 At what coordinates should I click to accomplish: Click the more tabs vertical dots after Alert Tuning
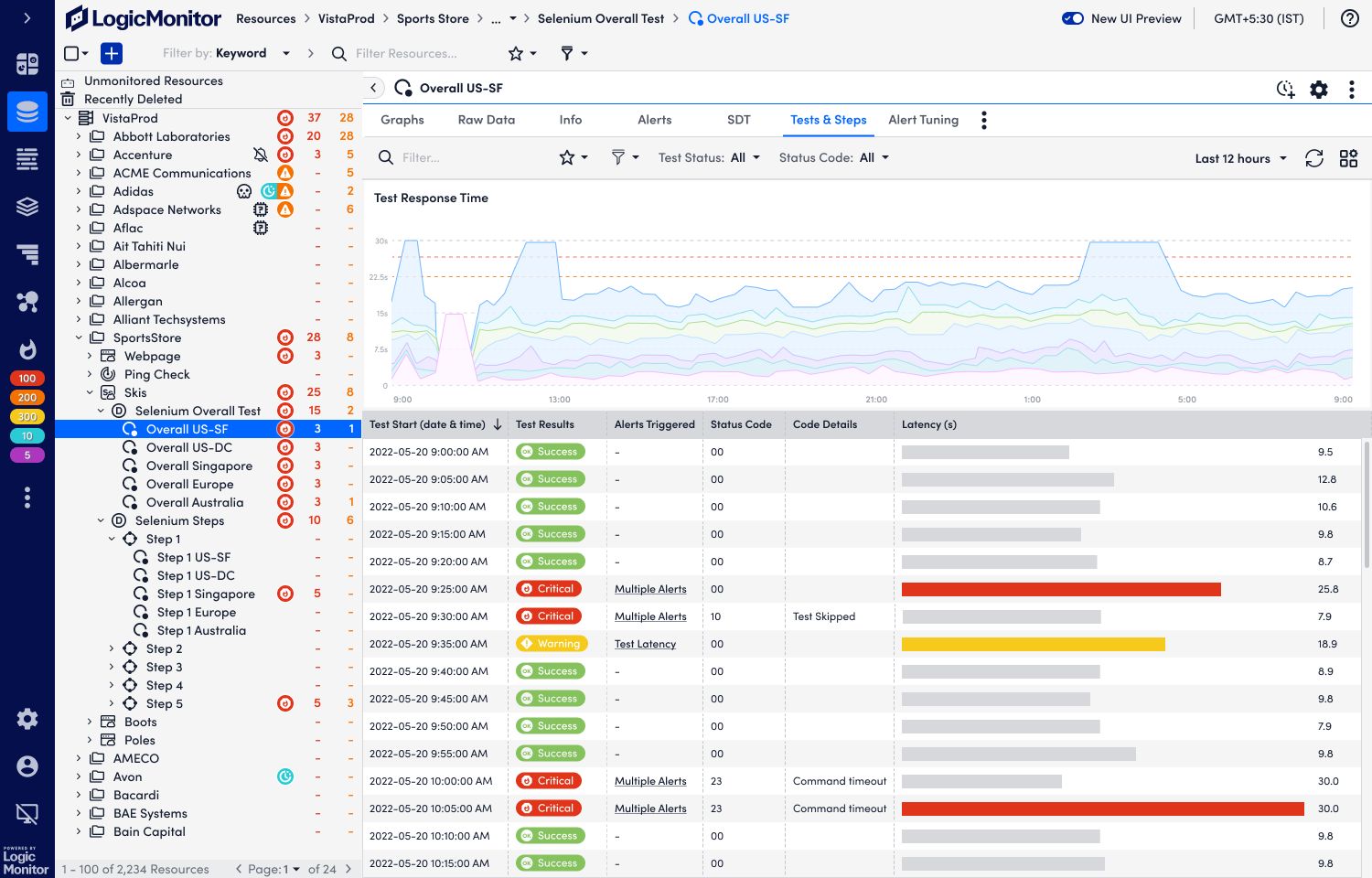pyautogui.click(x=984, y=120)
